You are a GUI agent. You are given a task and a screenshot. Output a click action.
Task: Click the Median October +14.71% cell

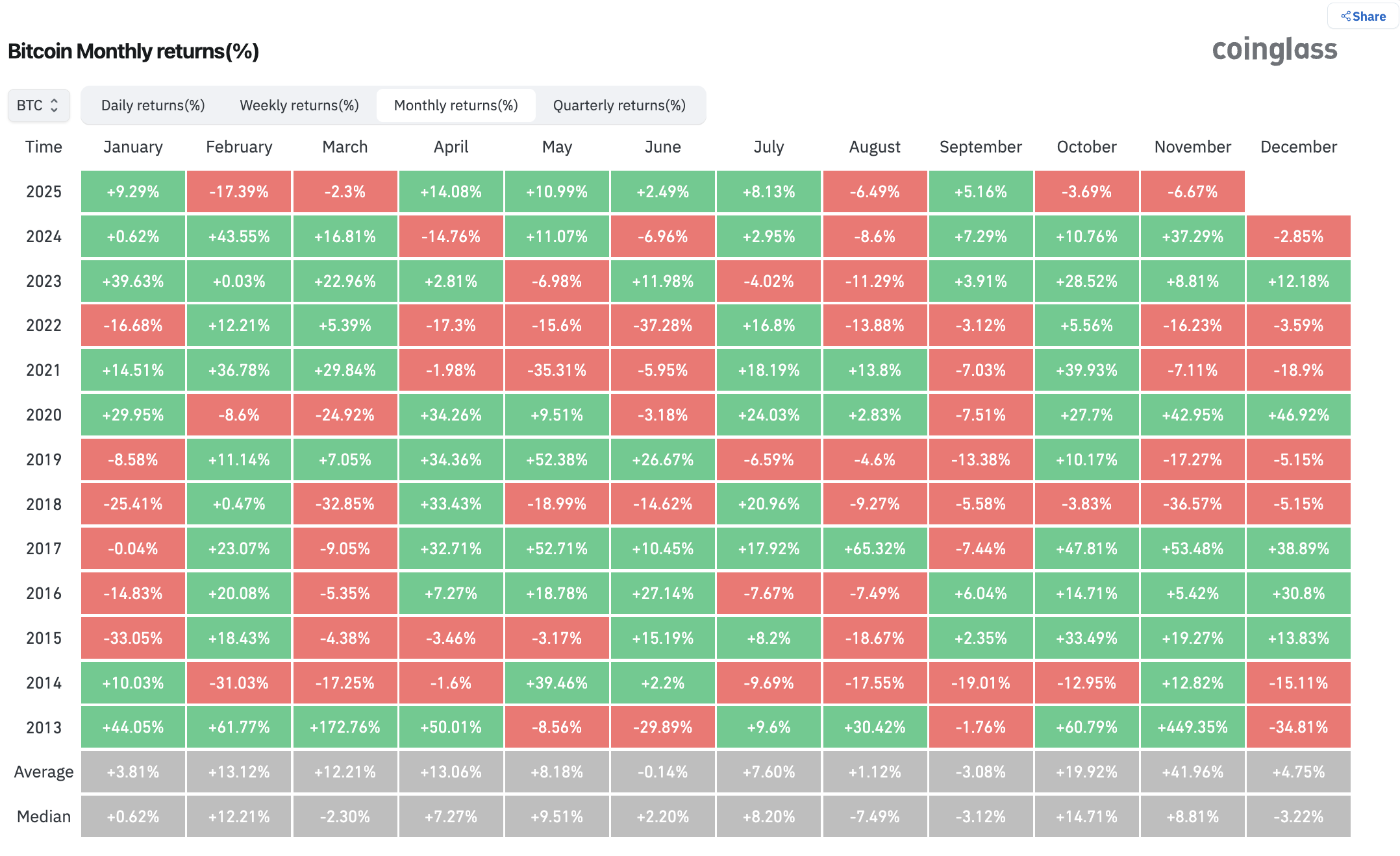point(1086,816)
